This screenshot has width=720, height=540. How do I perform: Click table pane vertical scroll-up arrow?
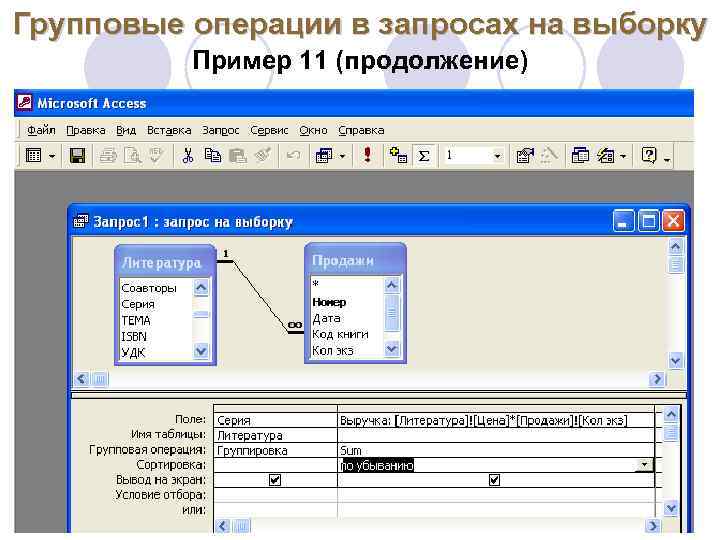(675, 247)
